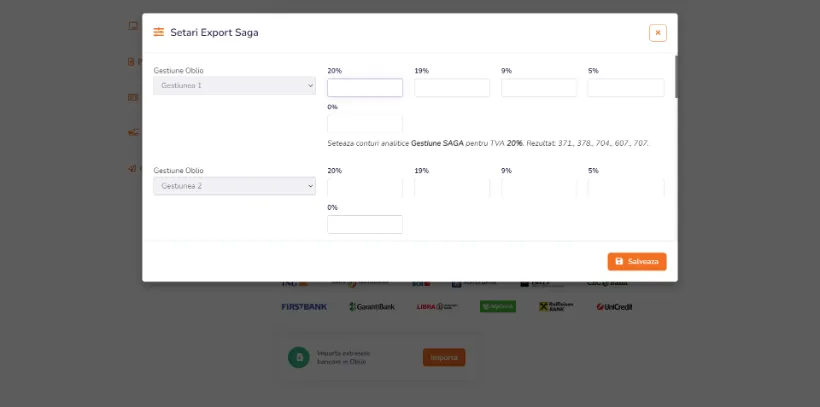Focus the 9% field for Gestiunea 1
This screenshot has height=407, width=820.
539,87
